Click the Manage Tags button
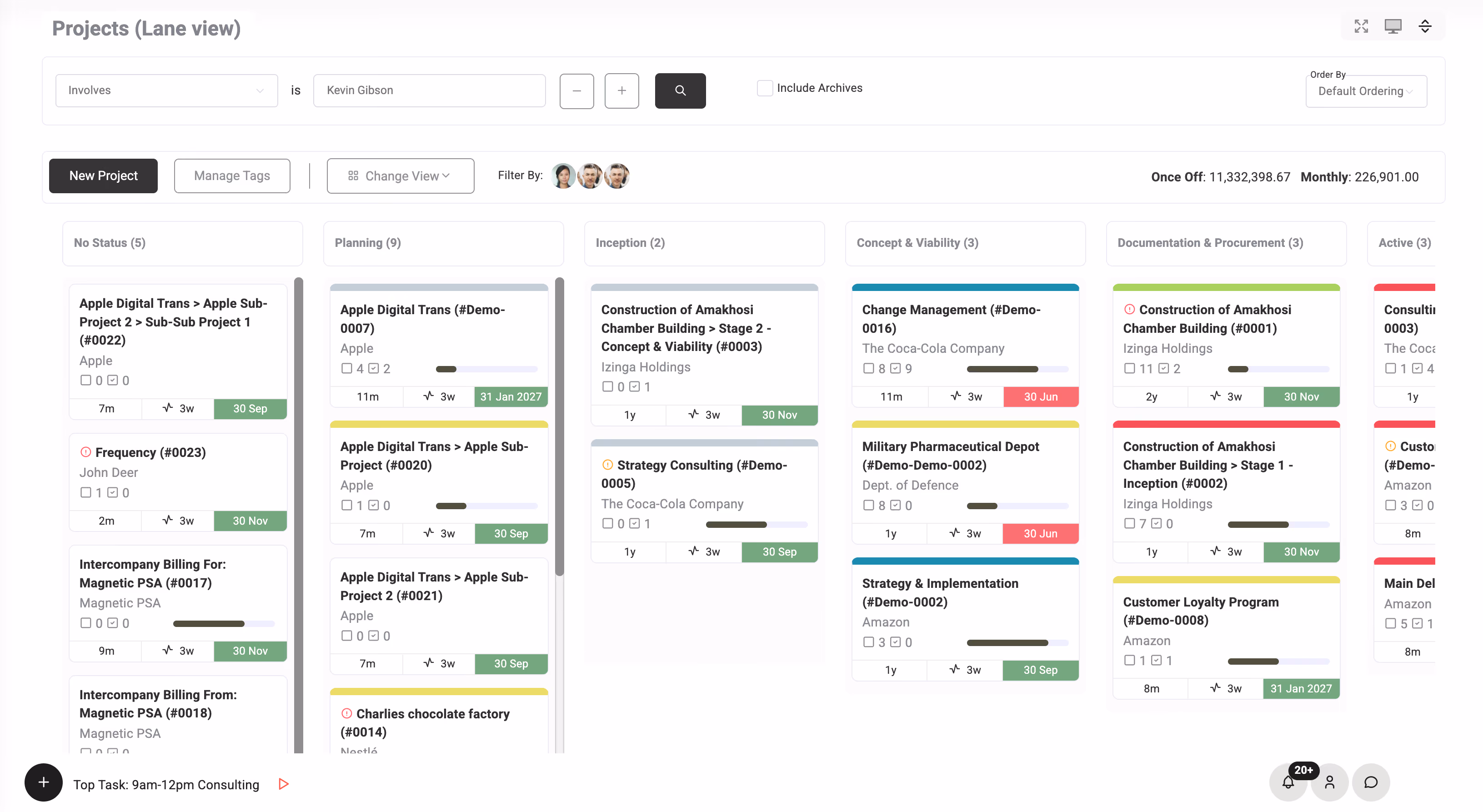1483x812 pixels. click(232, 175)
